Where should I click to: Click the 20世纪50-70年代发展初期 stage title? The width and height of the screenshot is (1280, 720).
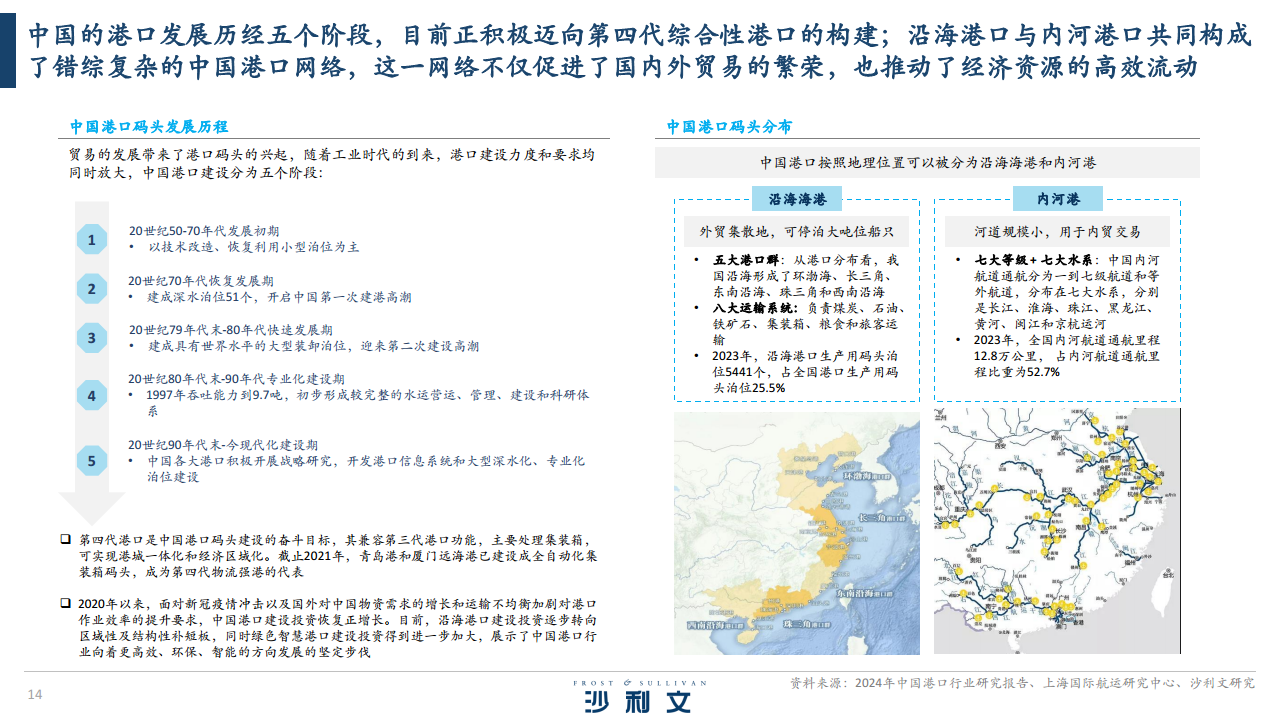205,230
